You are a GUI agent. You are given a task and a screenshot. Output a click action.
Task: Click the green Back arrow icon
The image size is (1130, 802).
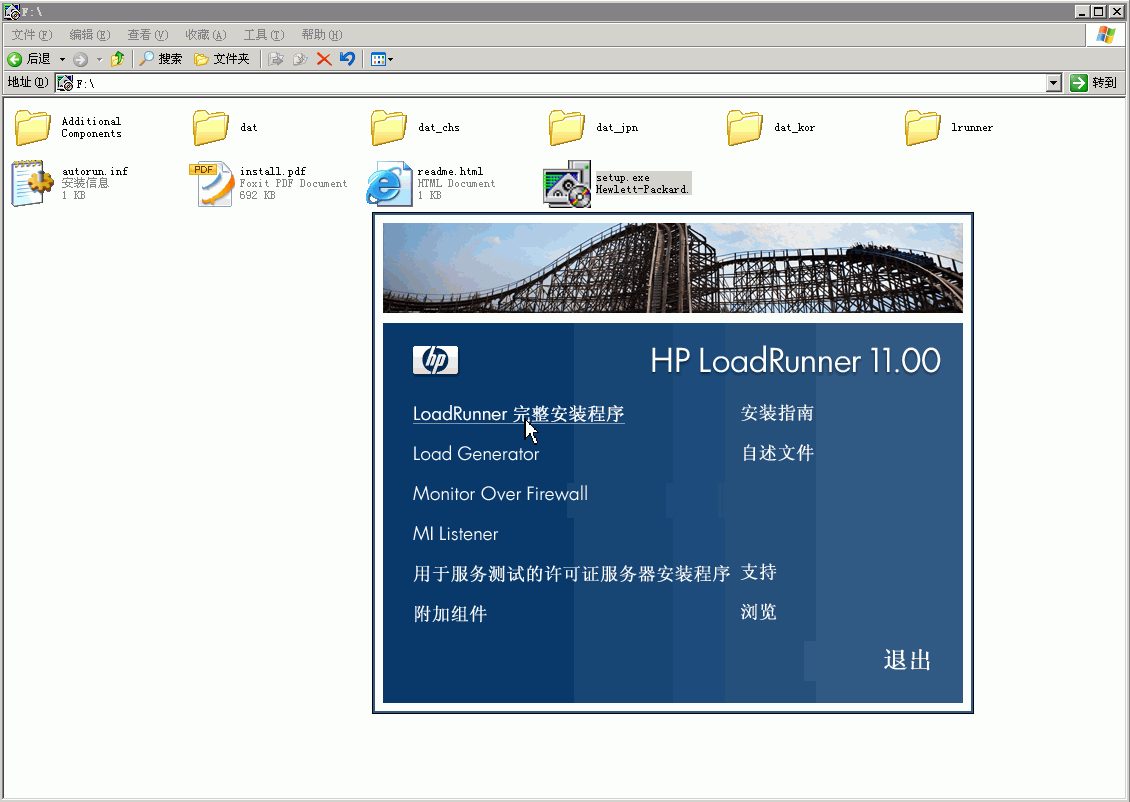point(14,59)
